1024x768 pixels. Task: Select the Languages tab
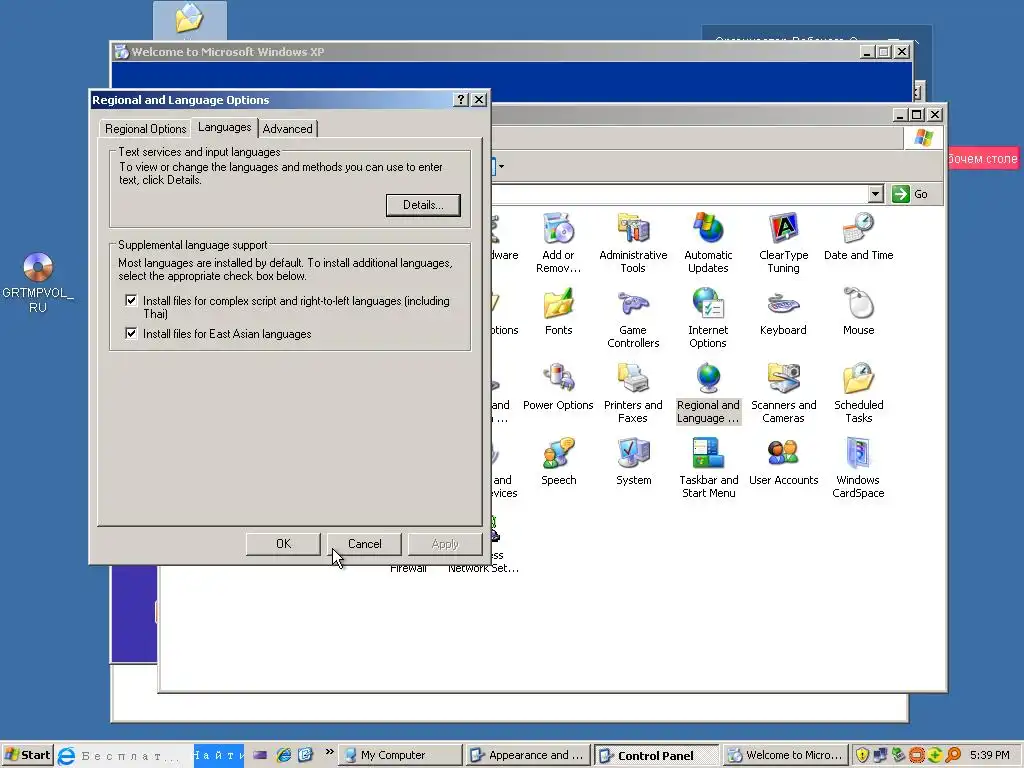coord(225,127)
